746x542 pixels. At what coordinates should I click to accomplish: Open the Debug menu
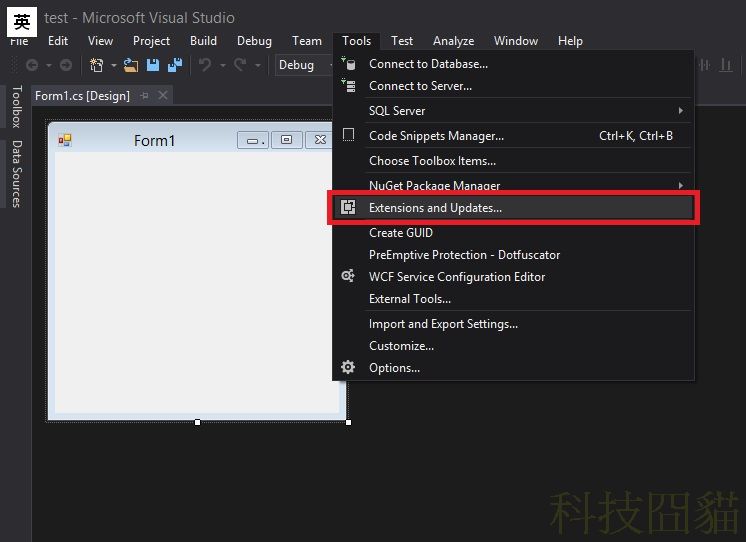[x=255, y=41]
